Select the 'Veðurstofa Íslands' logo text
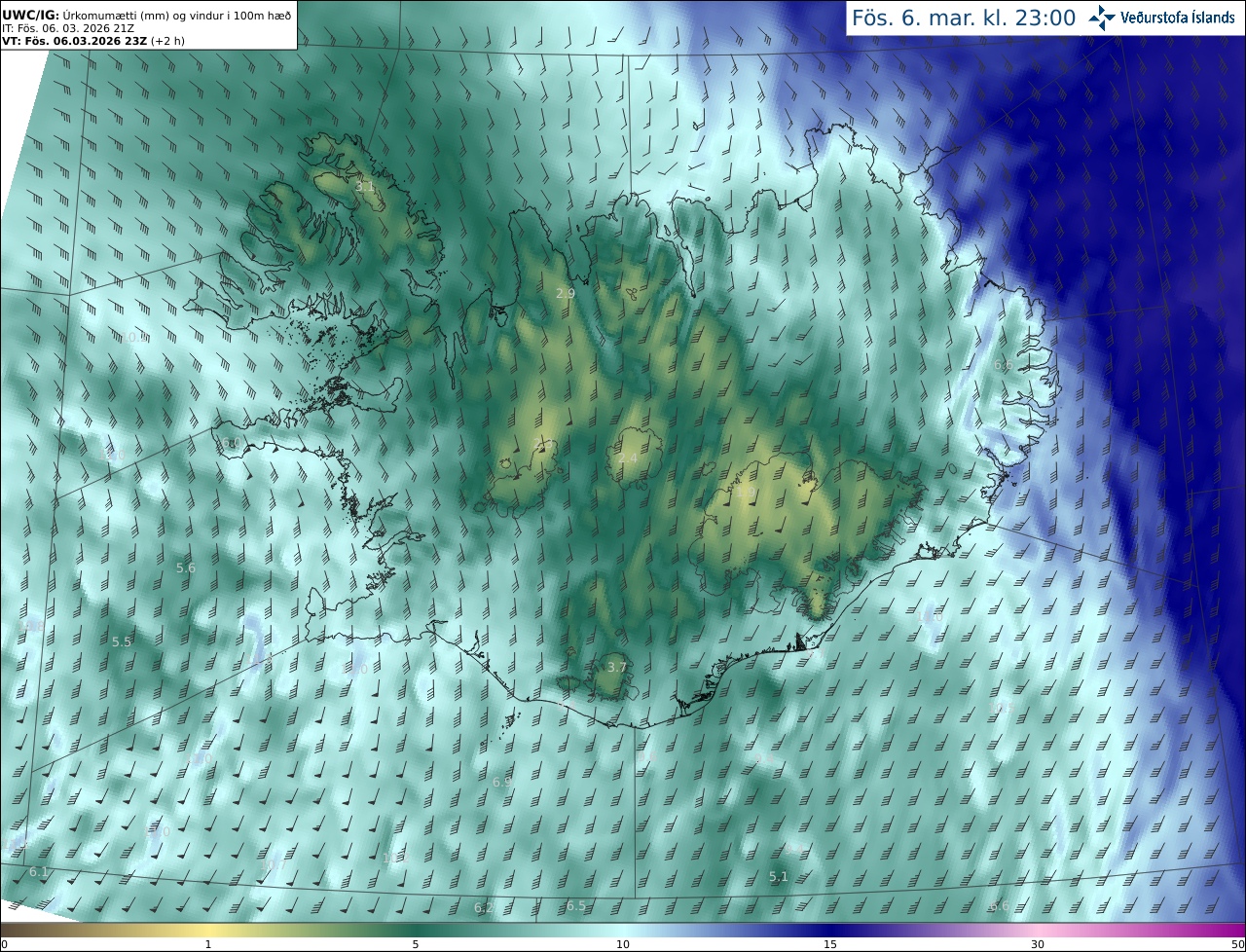Viewport: 1246px width, 952px height. click(x=1178, y=18)
